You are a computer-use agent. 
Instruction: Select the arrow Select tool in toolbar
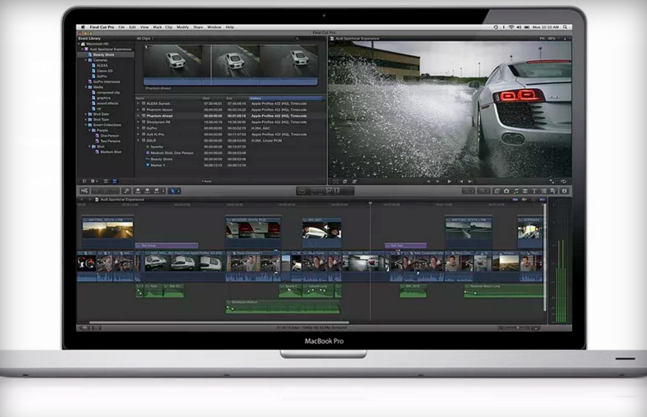(x=173, y=191)
